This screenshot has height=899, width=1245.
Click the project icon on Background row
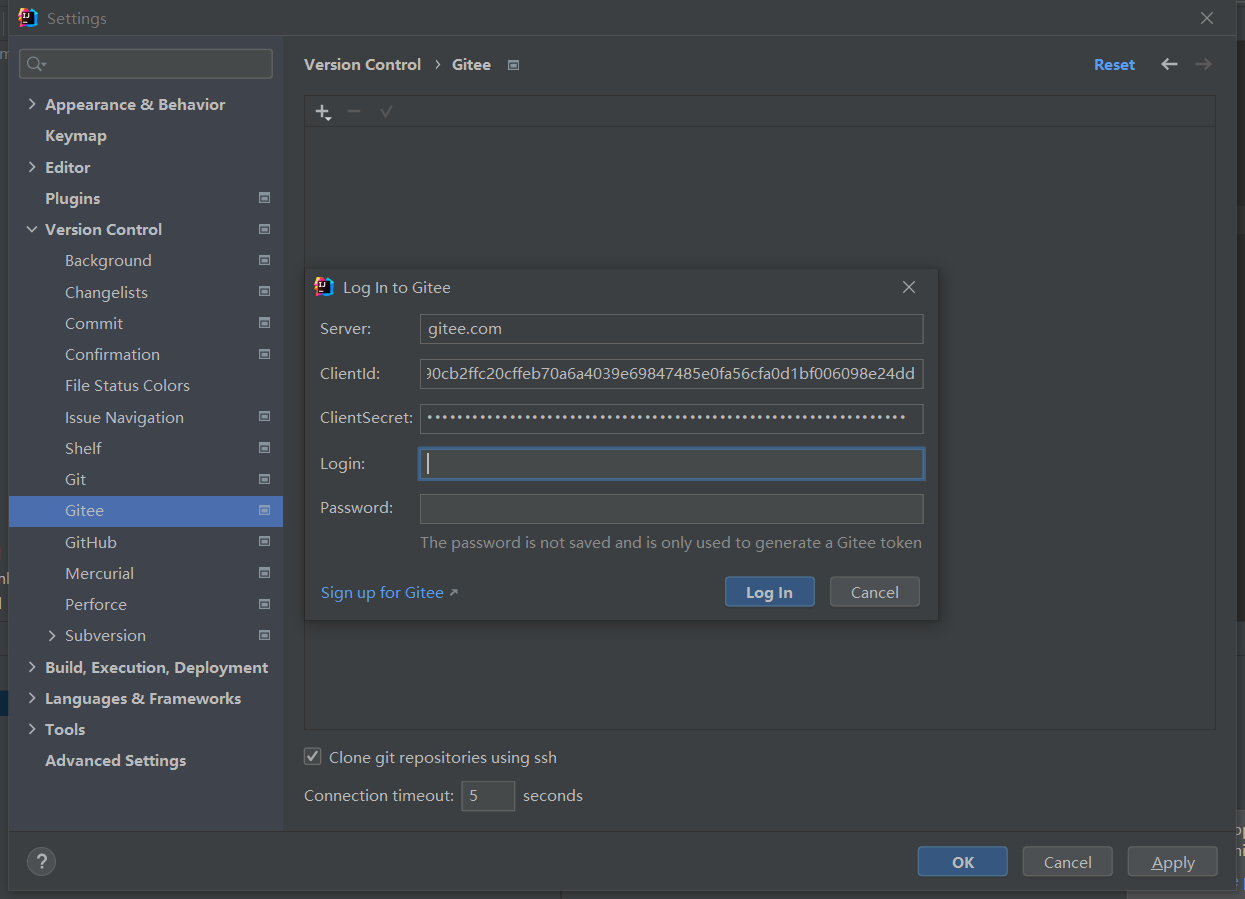264,260
